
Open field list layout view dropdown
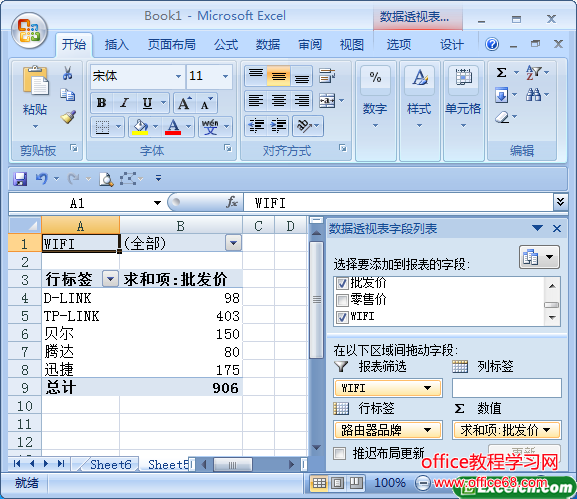pos(539,257)
